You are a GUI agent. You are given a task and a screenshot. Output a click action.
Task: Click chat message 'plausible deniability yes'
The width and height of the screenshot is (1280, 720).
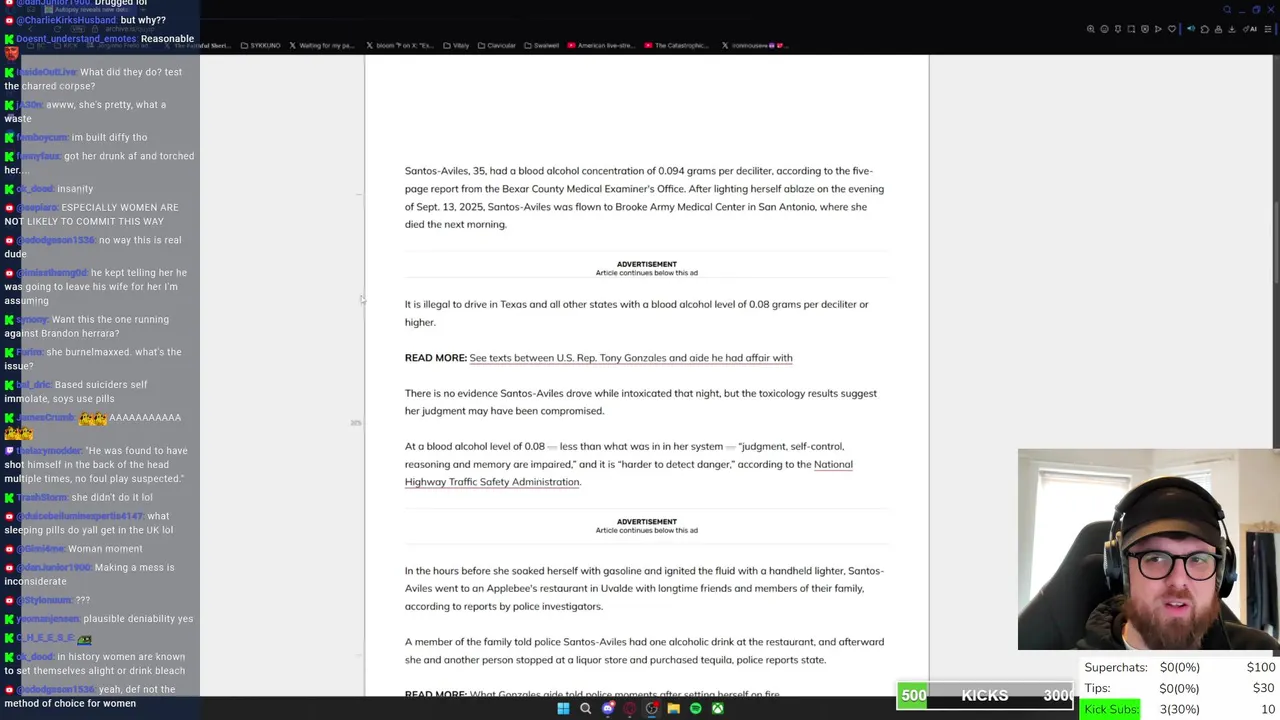tap(140, 619)
